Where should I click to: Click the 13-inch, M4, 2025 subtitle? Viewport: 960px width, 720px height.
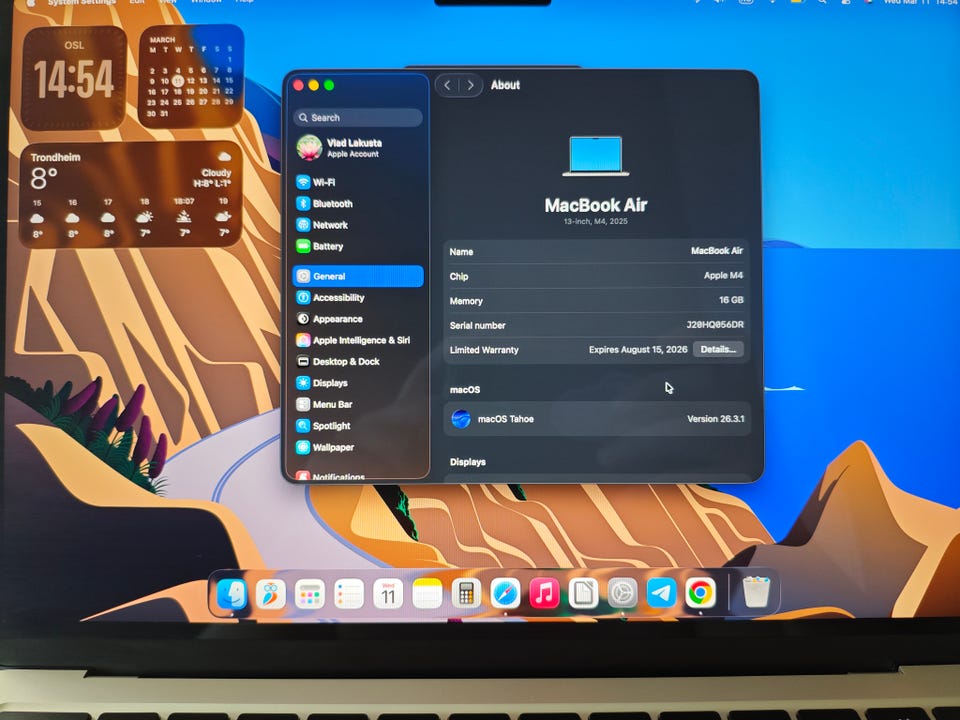click(x=596, y=222)
